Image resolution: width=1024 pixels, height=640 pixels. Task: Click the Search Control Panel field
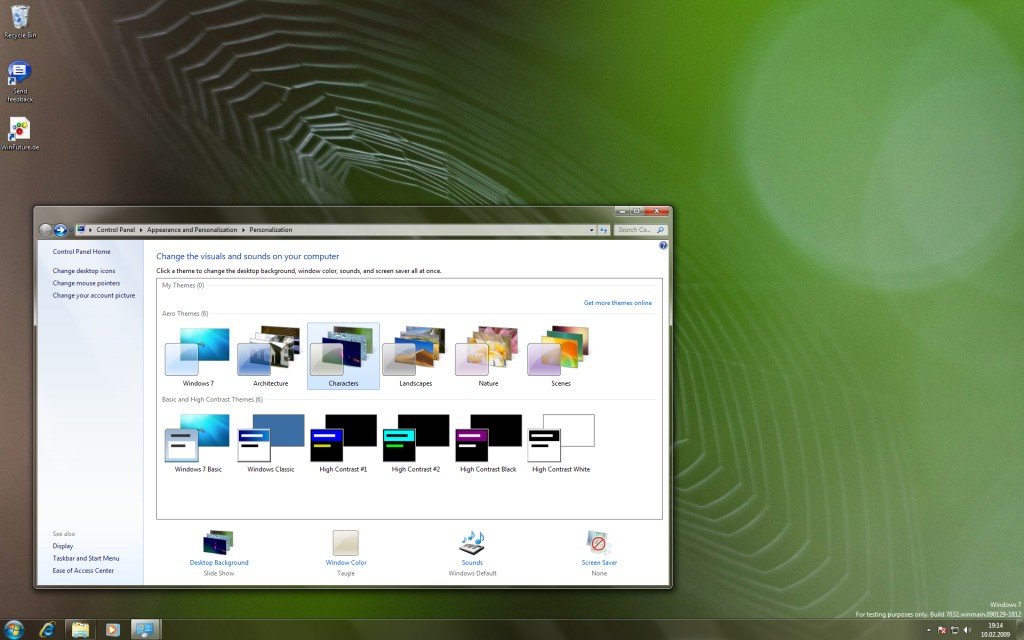point(635,230)
